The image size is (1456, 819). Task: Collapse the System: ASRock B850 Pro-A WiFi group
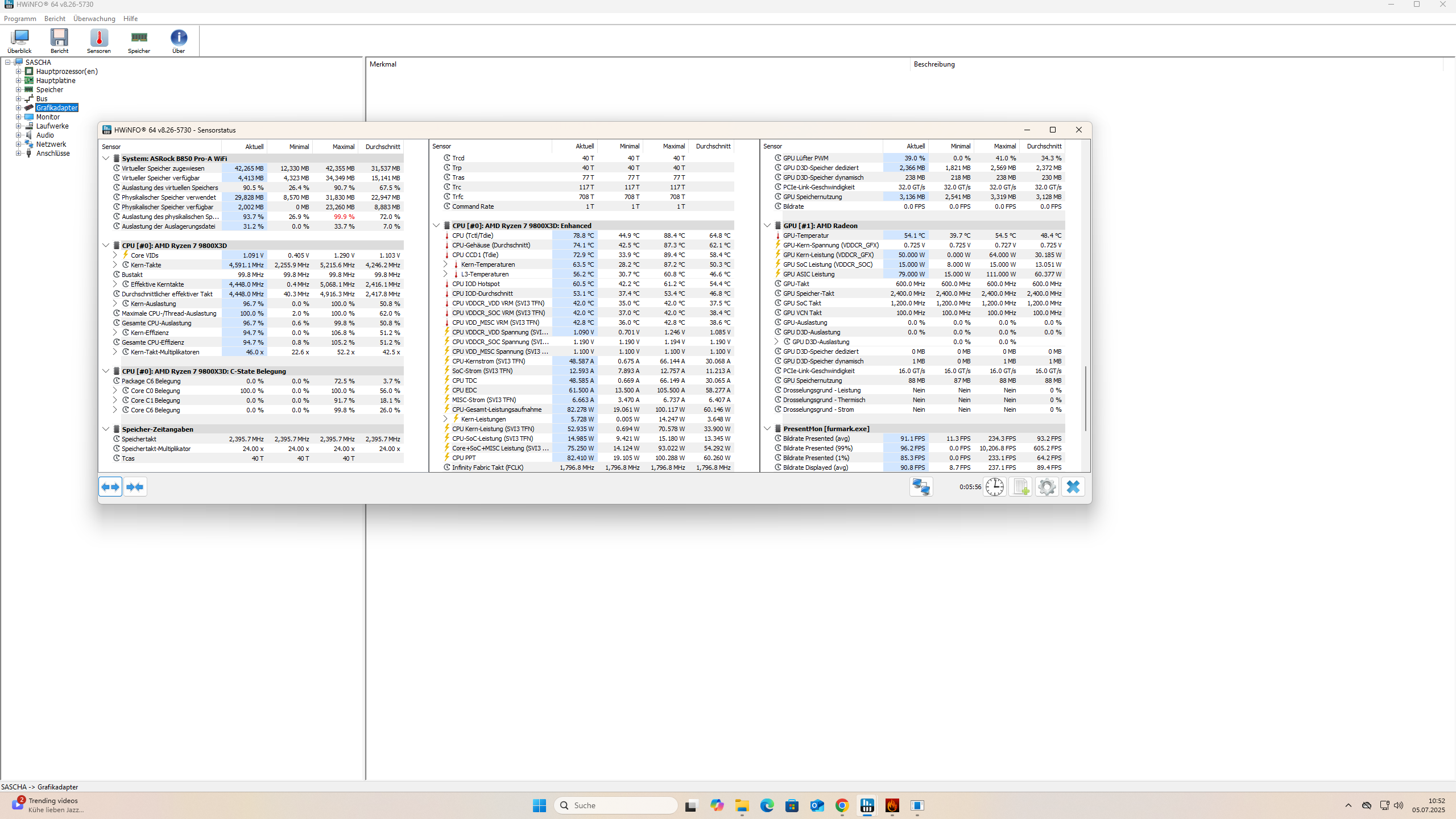point(106,159)
